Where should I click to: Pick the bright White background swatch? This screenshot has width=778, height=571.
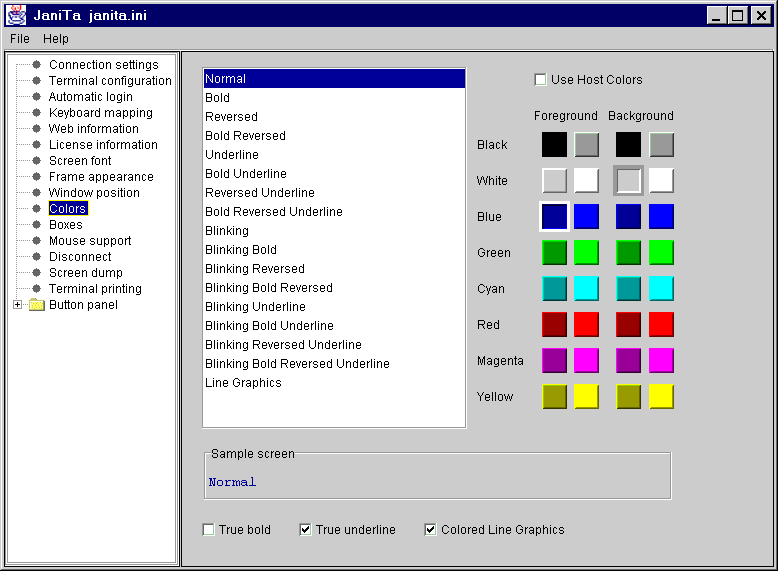pos(661,181)
